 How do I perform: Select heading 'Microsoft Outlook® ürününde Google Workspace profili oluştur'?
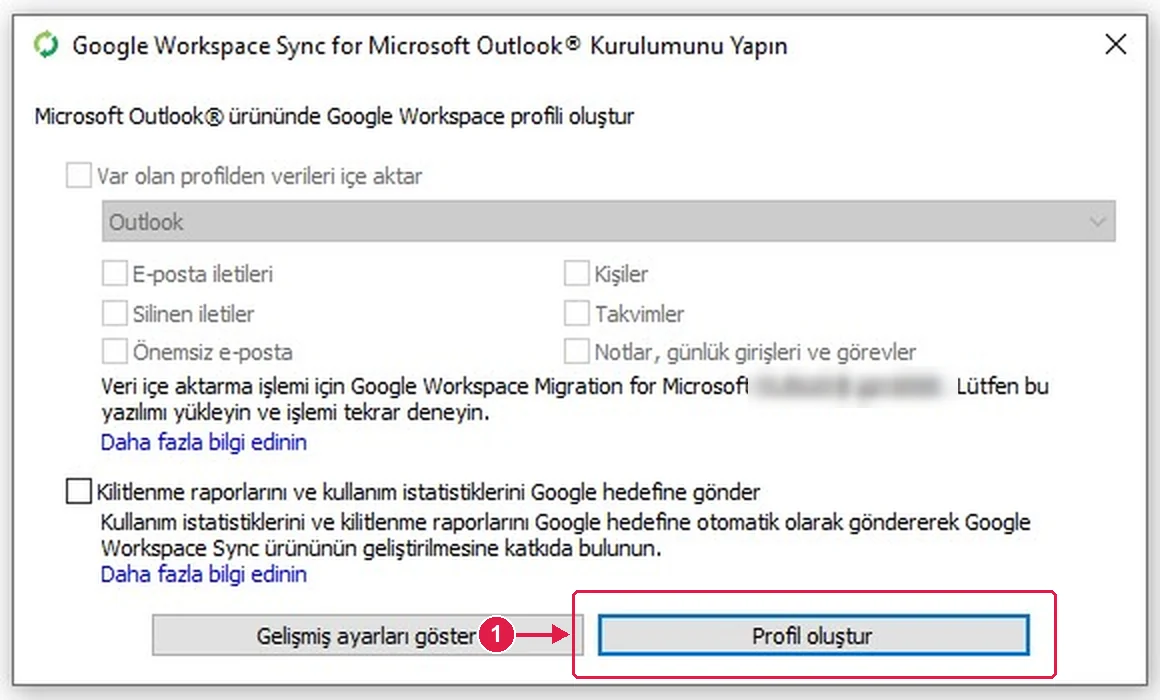334,117
